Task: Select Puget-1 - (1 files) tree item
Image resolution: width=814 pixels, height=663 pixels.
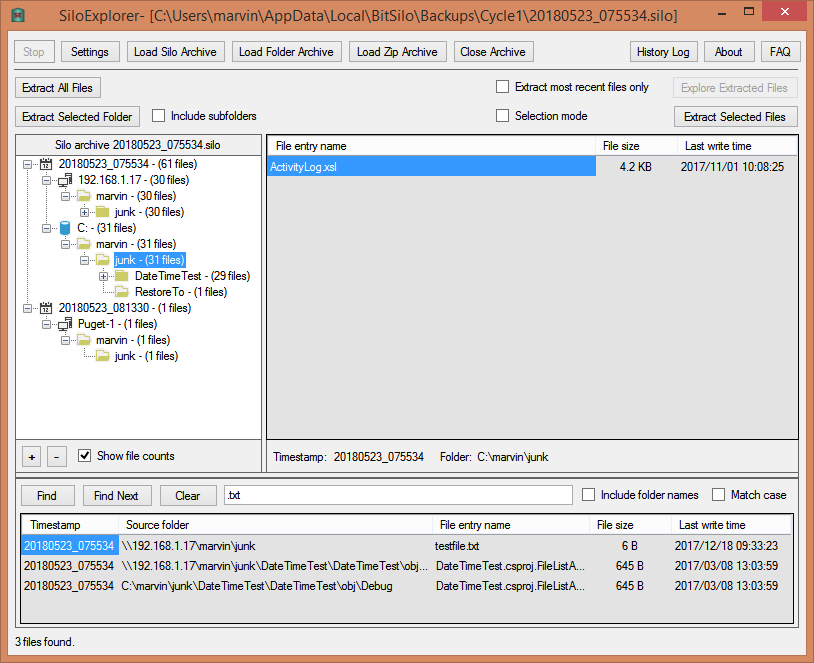Action: [117, 324]
